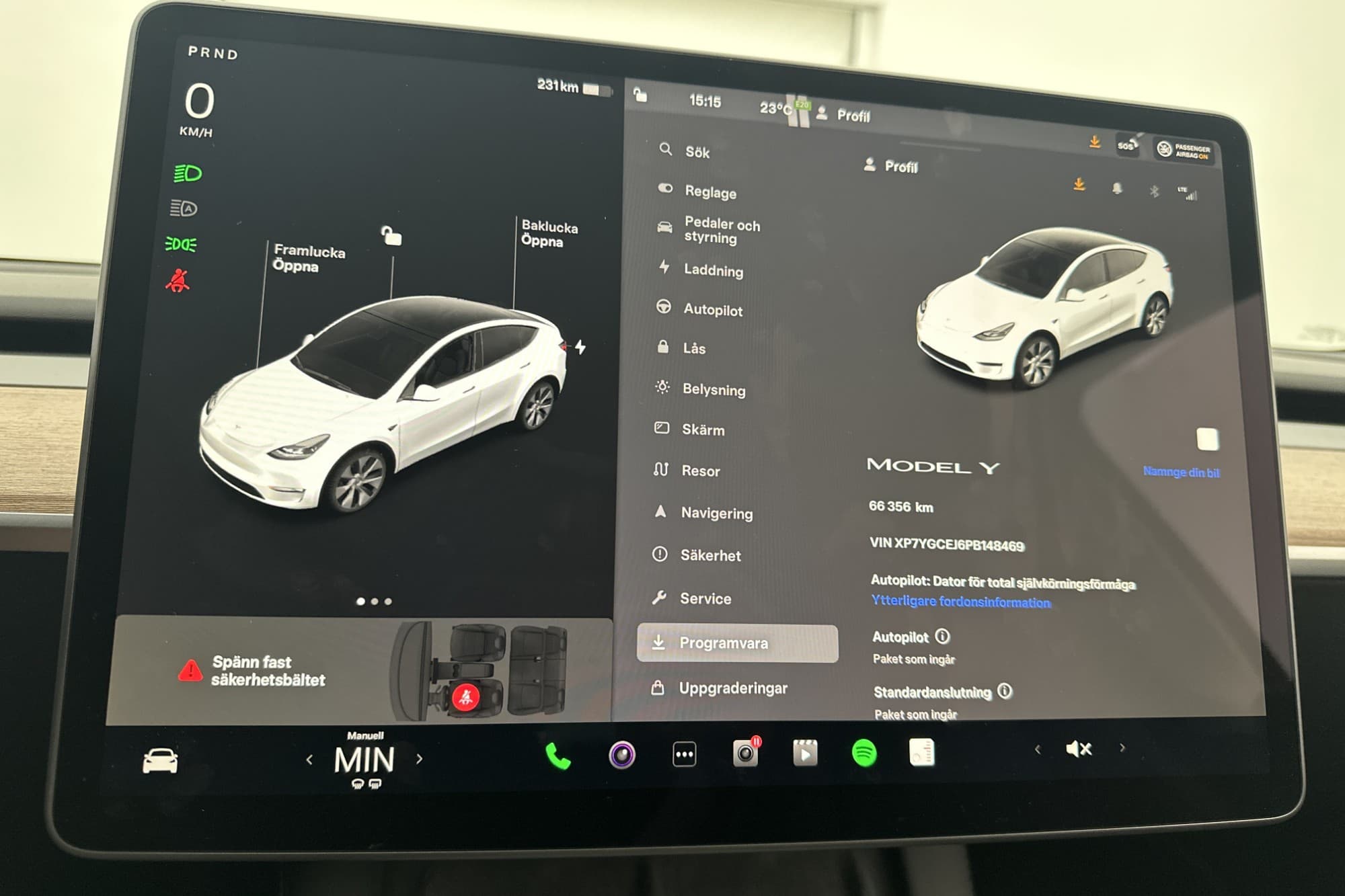
Task: Tap the red seat belt icon on seat diagram
Action: coord(465,698)
